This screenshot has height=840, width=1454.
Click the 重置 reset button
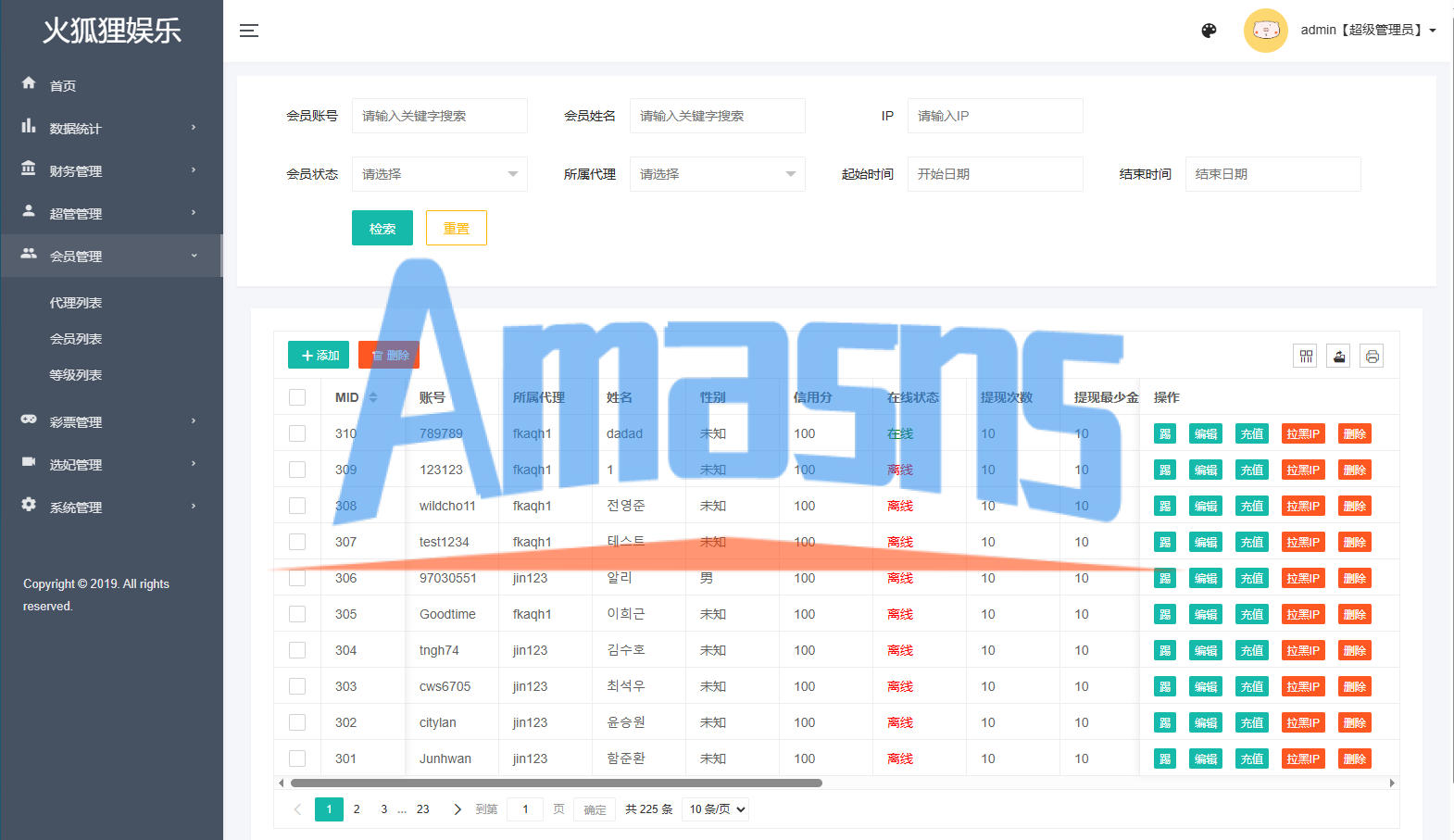tap(457, 228)
